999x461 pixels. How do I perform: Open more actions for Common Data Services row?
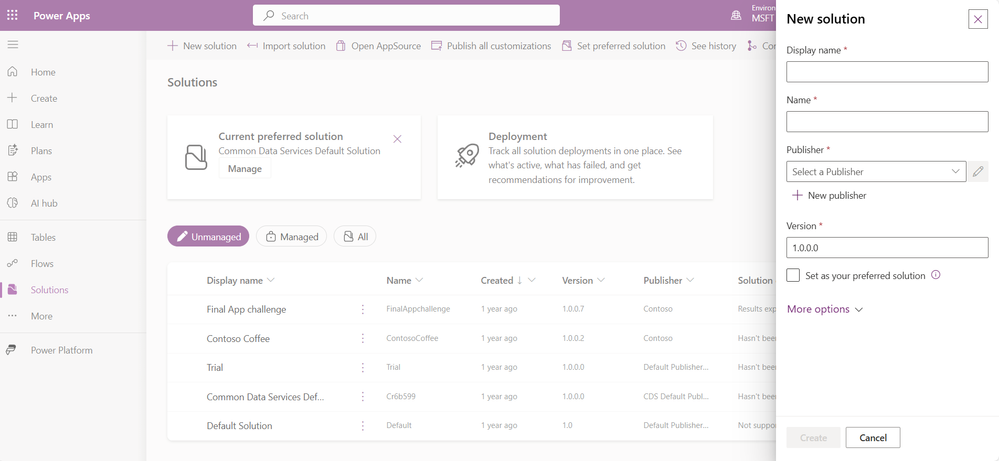pos(363,397)
